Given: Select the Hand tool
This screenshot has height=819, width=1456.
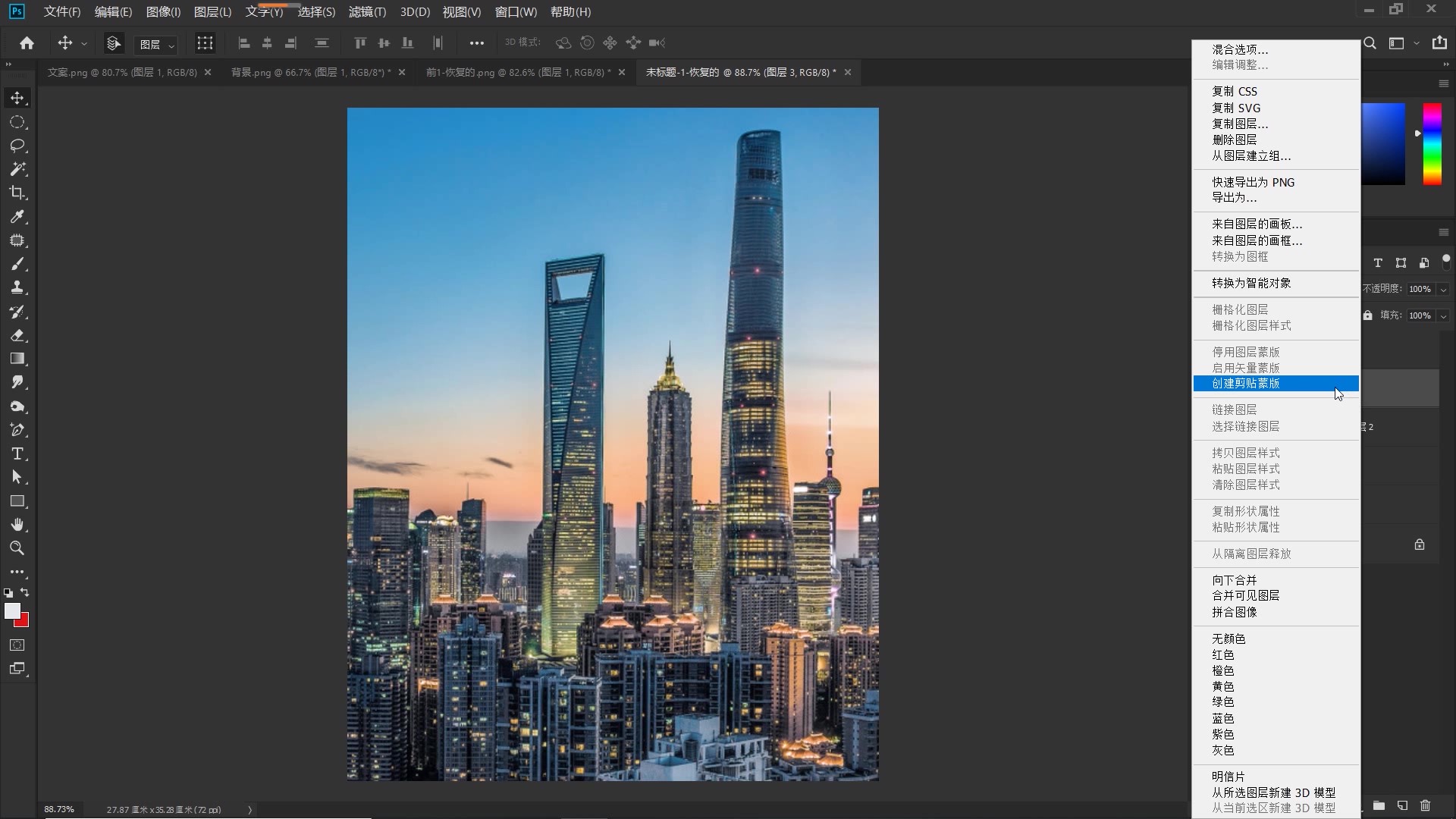Looking at the screenshot, I should [17, 524].
